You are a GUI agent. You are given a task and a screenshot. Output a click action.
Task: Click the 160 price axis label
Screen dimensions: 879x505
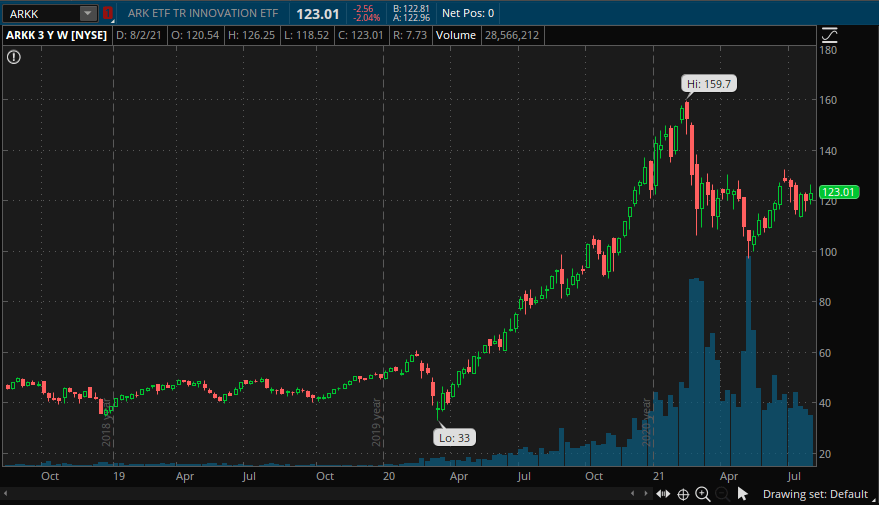point(828,100)
